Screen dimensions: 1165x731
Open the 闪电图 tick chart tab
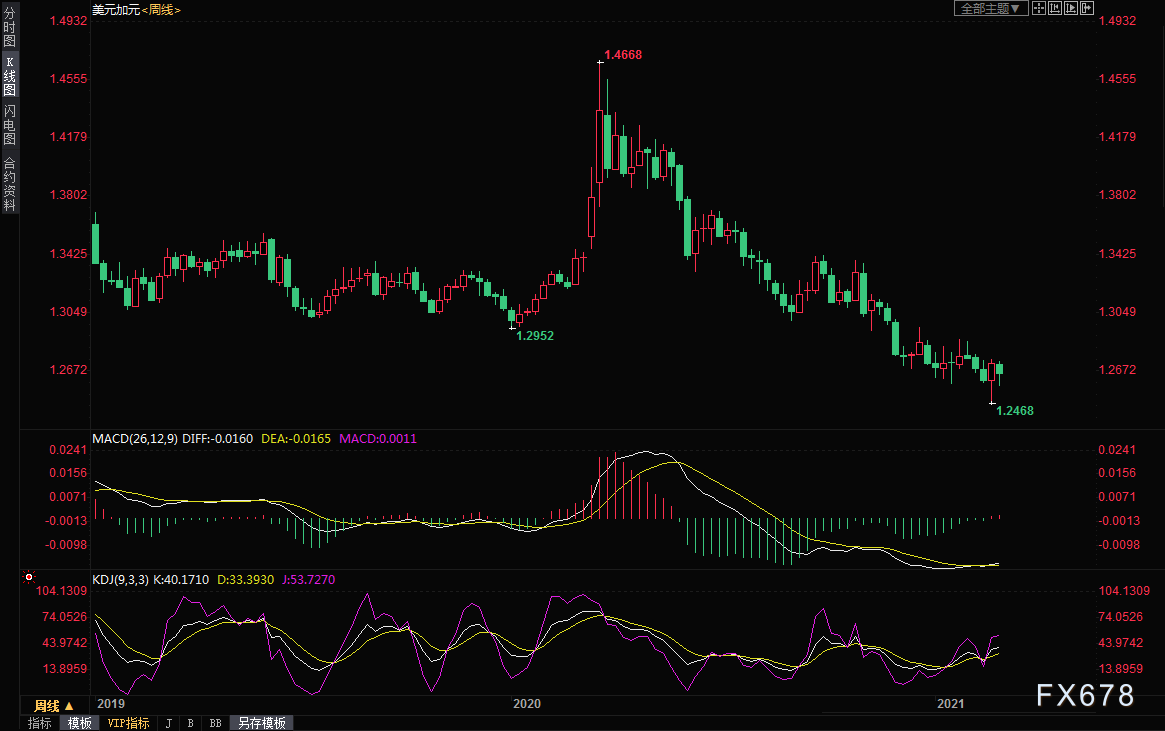pyautogui.click(x=10, y=125)
